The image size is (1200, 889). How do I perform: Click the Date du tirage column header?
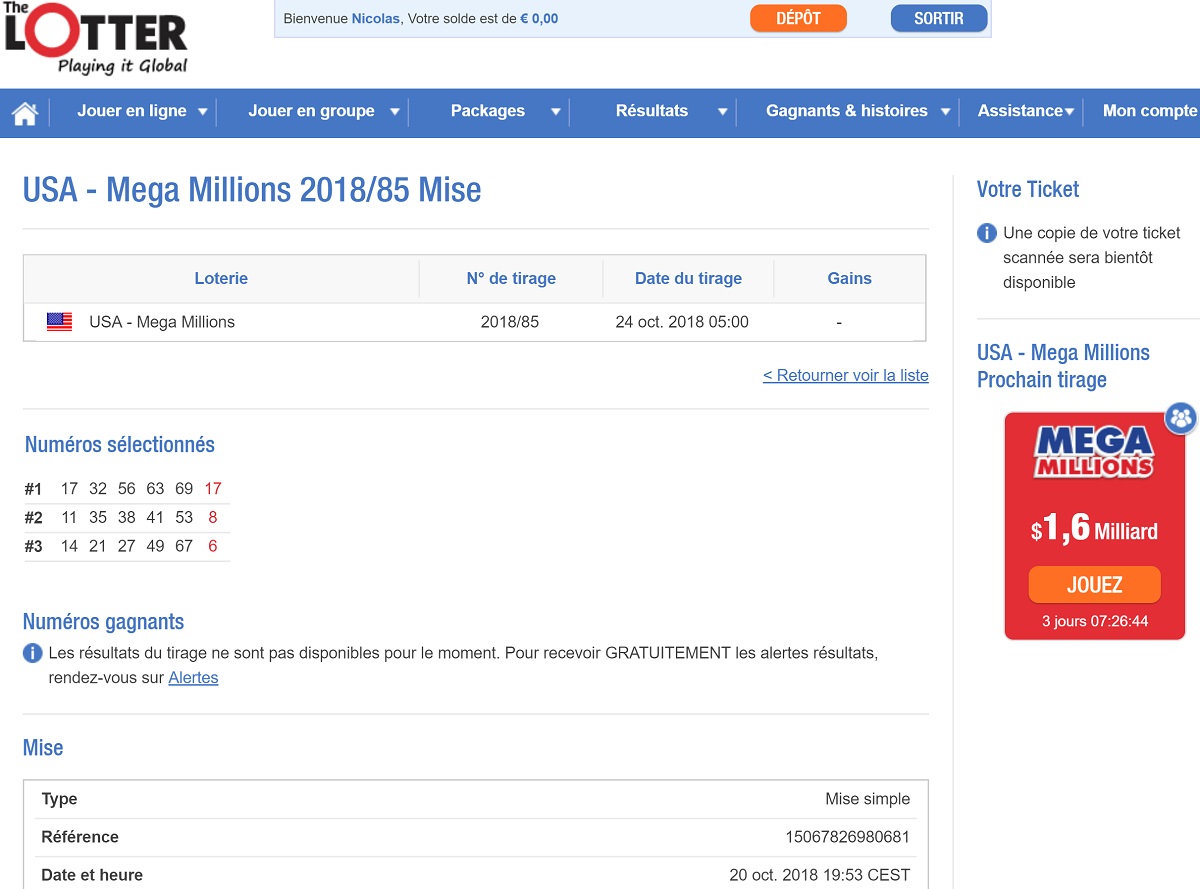[x=688, y=279]
